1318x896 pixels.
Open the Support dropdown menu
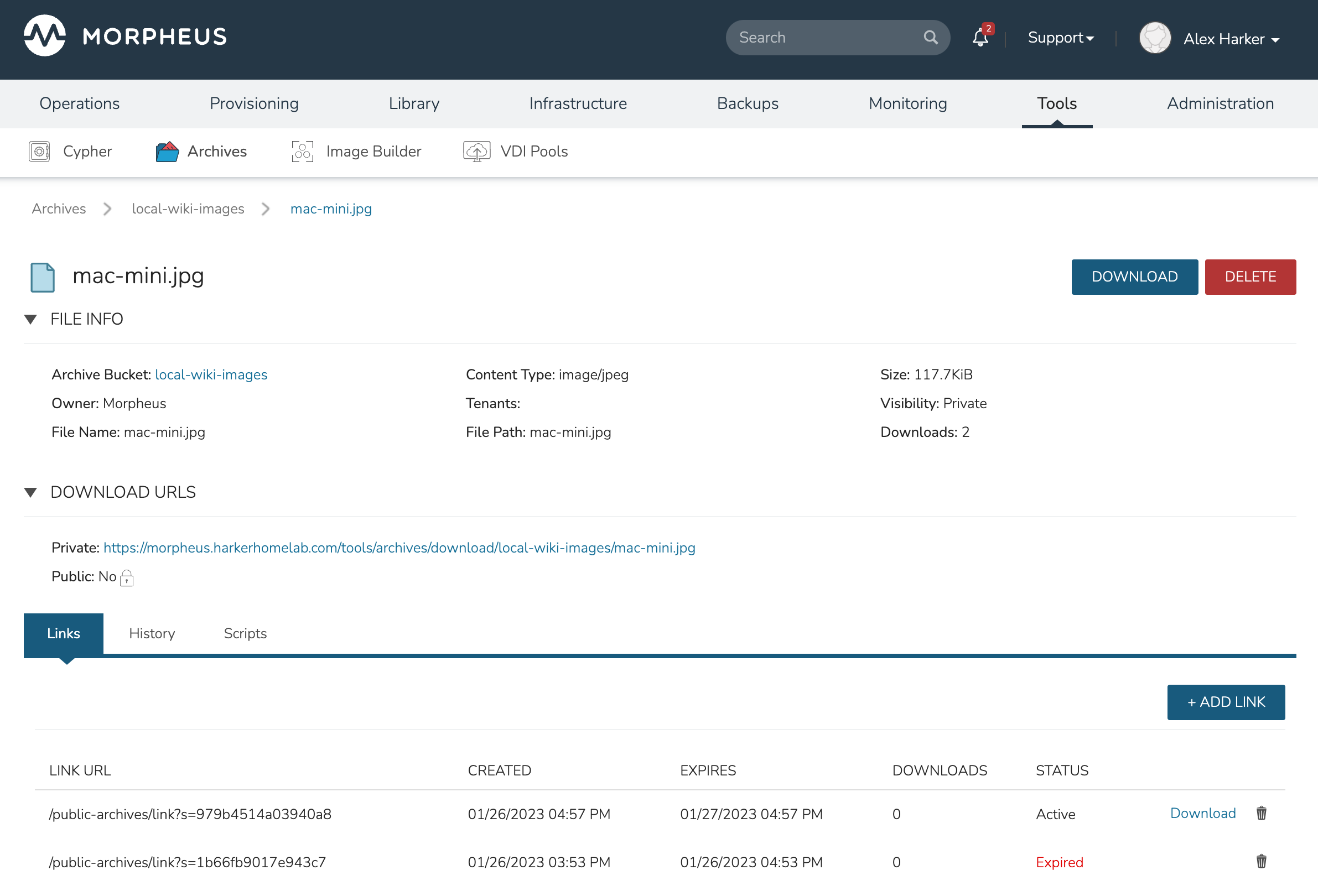click(x=1060, y=38)
